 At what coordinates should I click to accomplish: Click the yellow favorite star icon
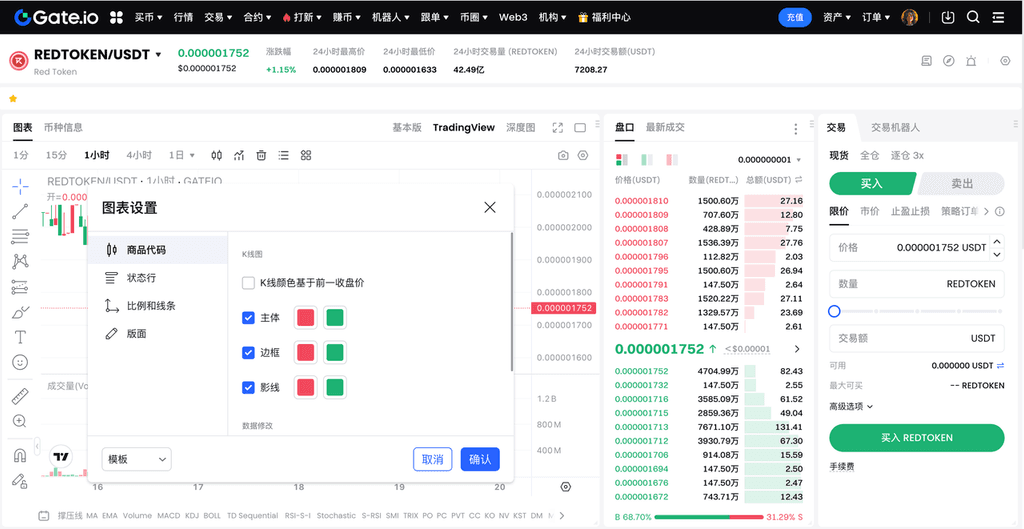13,99
